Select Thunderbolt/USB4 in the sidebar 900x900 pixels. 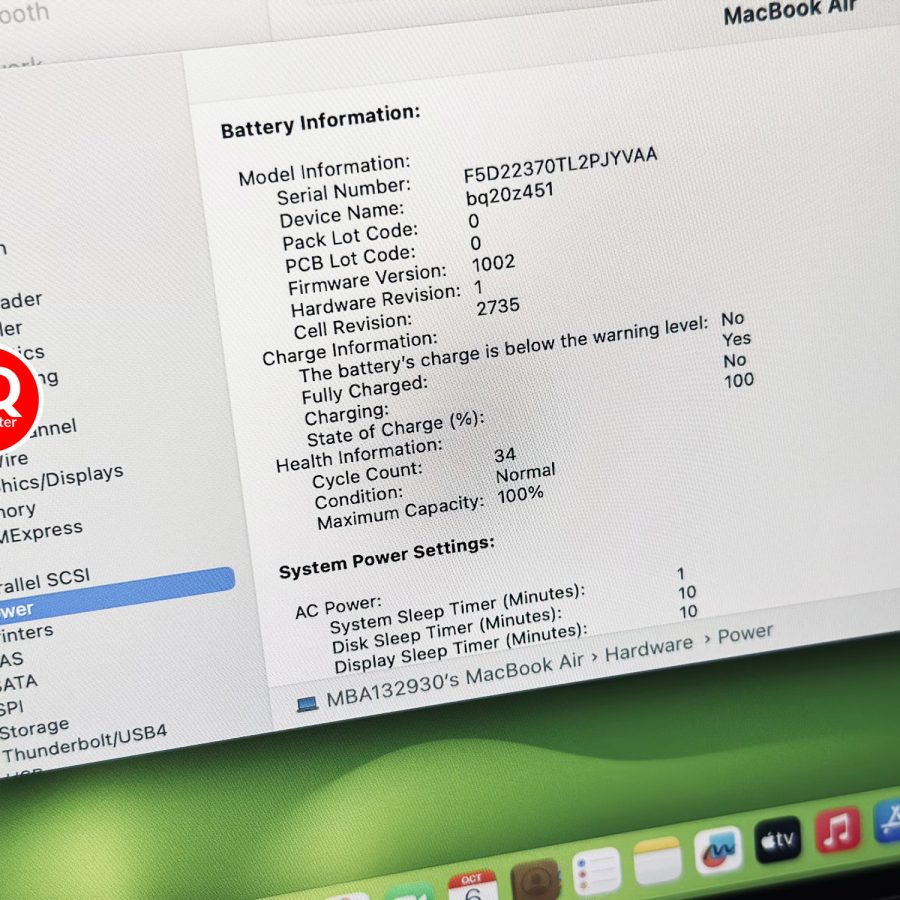pos(84,743)
